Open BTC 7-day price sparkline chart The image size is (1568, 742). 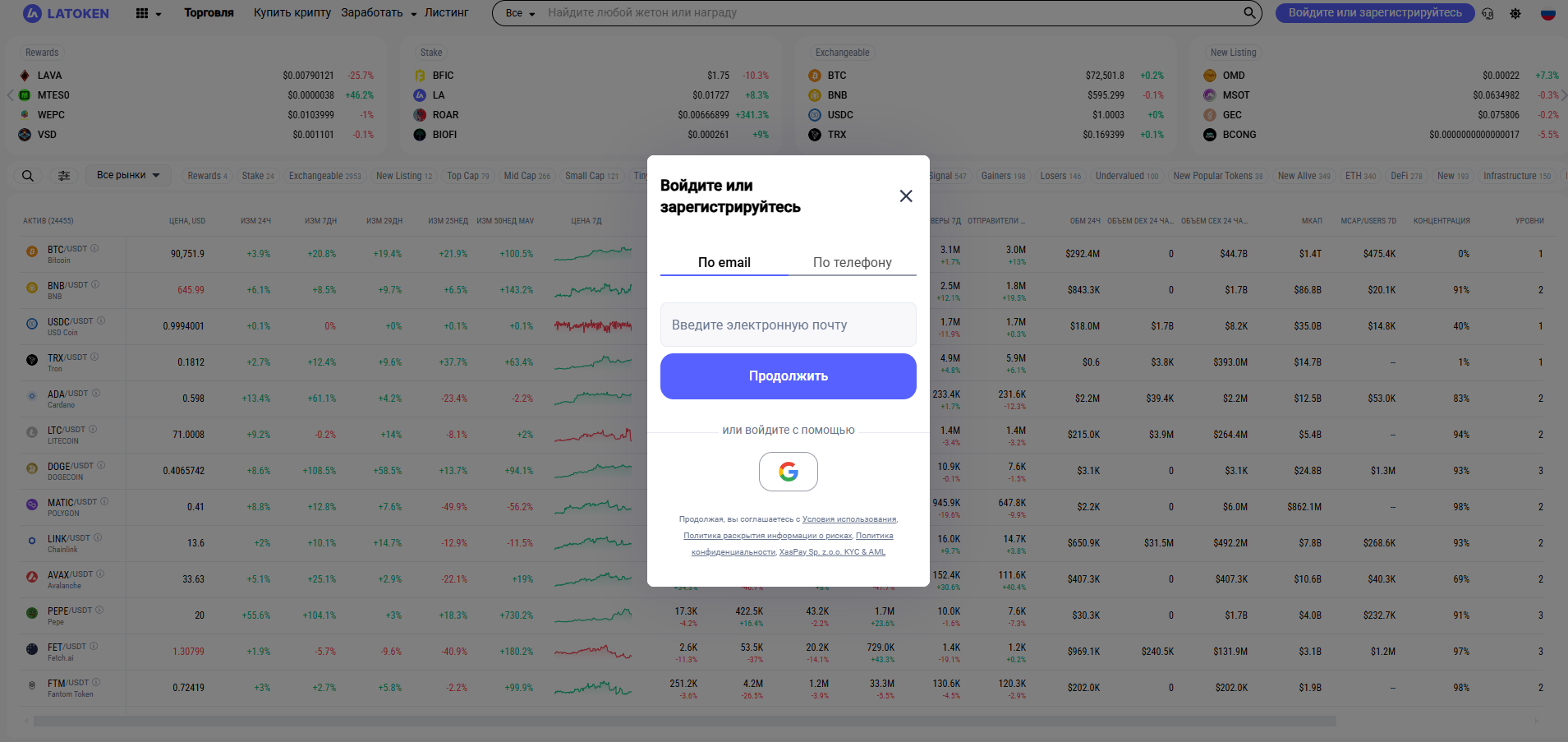[x=593, y=253]
